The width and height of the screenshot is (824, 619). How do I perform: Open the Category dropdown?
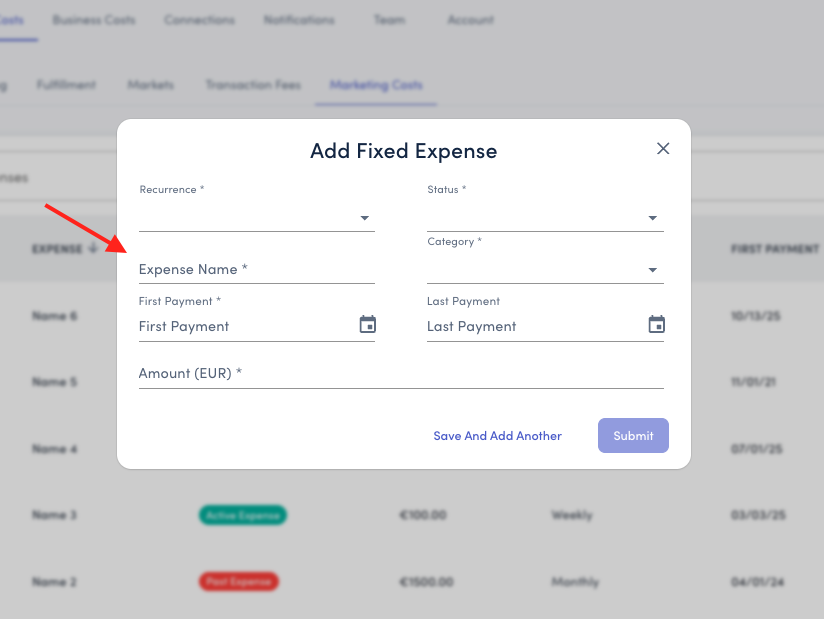[544, 270]
